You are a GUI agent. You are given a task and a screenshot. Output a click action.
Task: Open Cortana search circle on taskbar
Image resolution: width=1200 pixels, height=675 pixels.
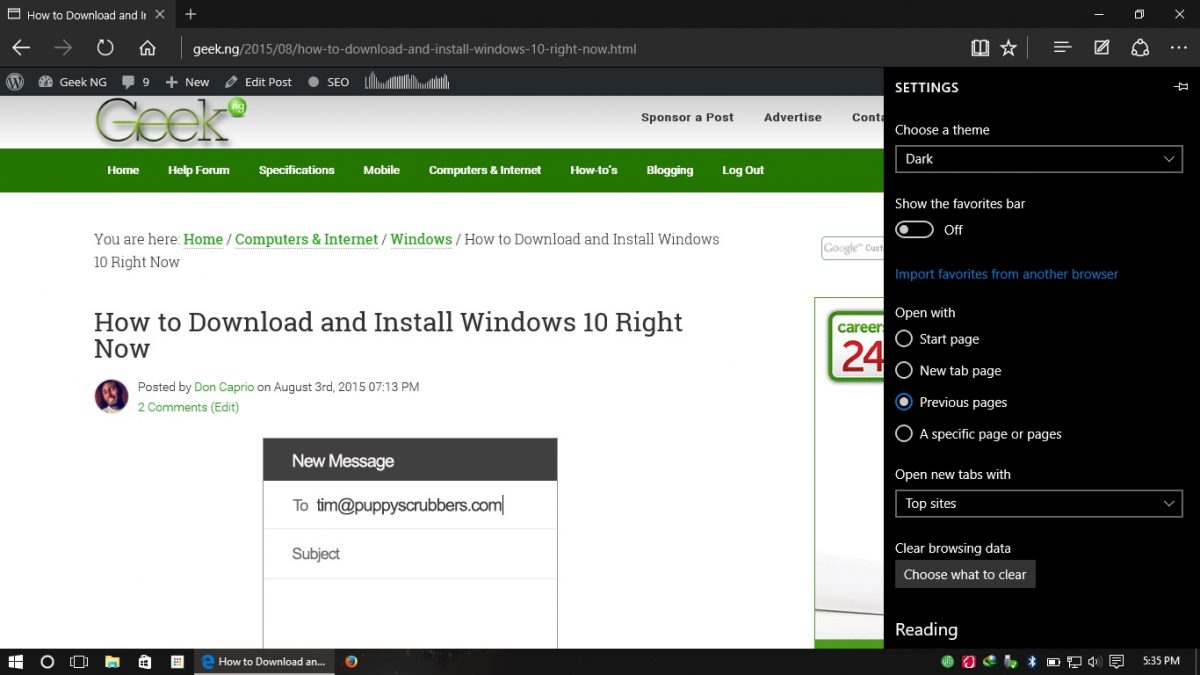coord(47,661)
